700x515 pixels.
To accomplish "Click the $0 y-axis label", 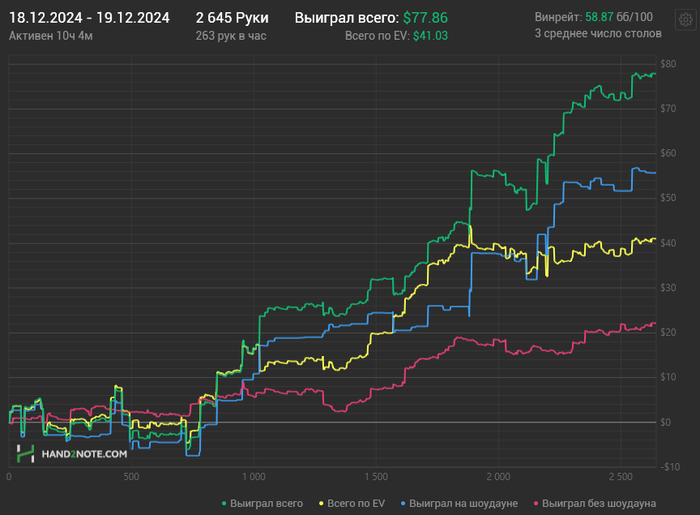I will pyautogui.click(x=666, y=422).
